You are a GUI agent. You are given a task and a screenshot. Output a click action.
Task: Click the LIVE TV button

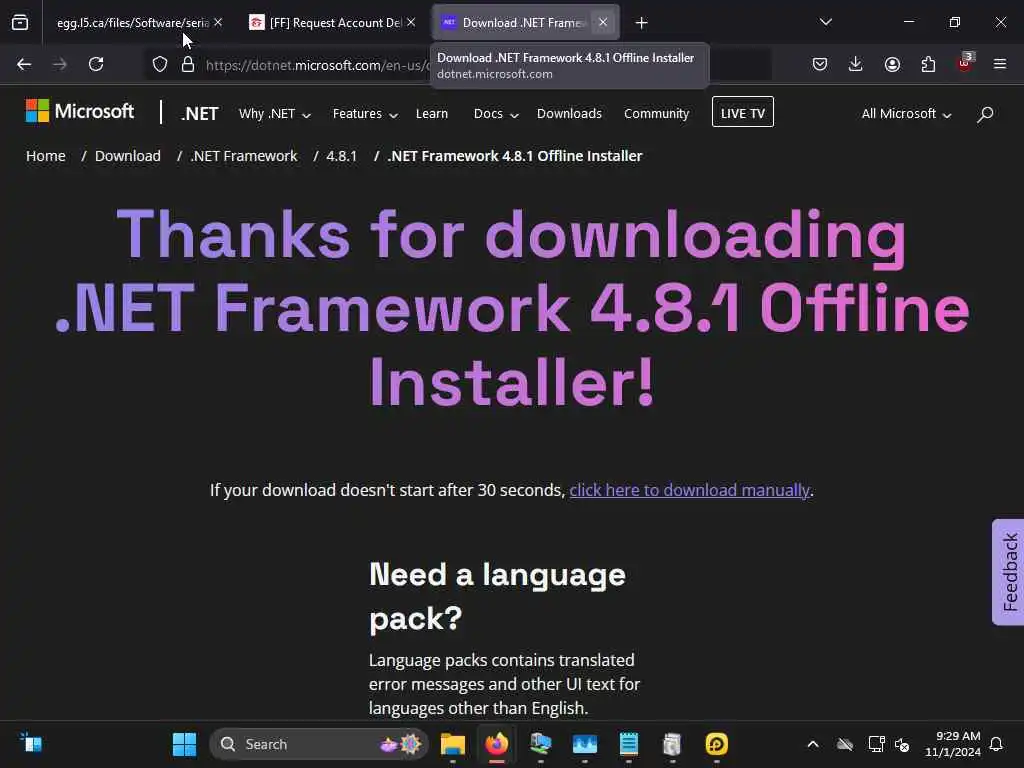(x=743, y=112)
